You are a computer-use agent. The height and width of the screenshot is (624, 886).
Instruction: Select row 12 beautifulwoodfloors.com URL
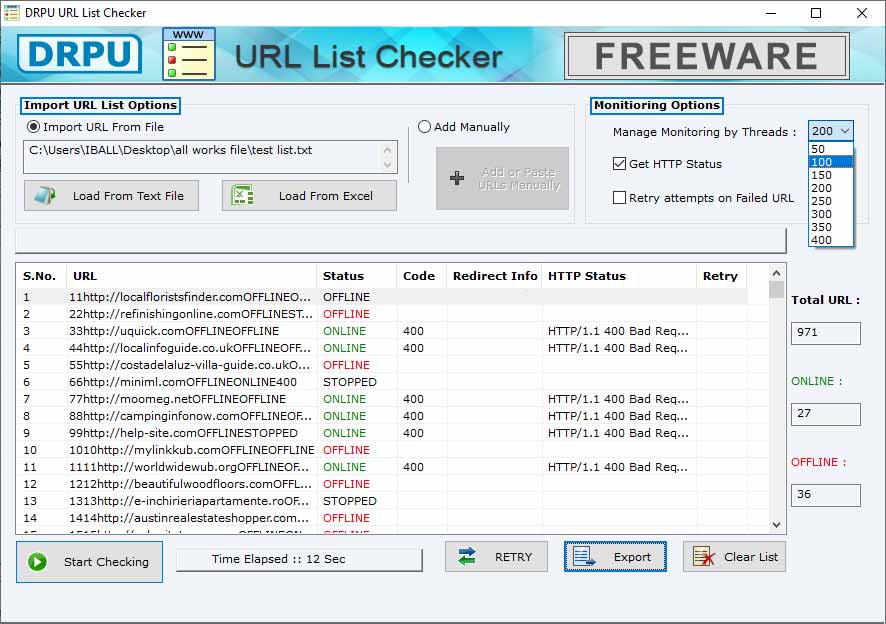pos(190,484)
